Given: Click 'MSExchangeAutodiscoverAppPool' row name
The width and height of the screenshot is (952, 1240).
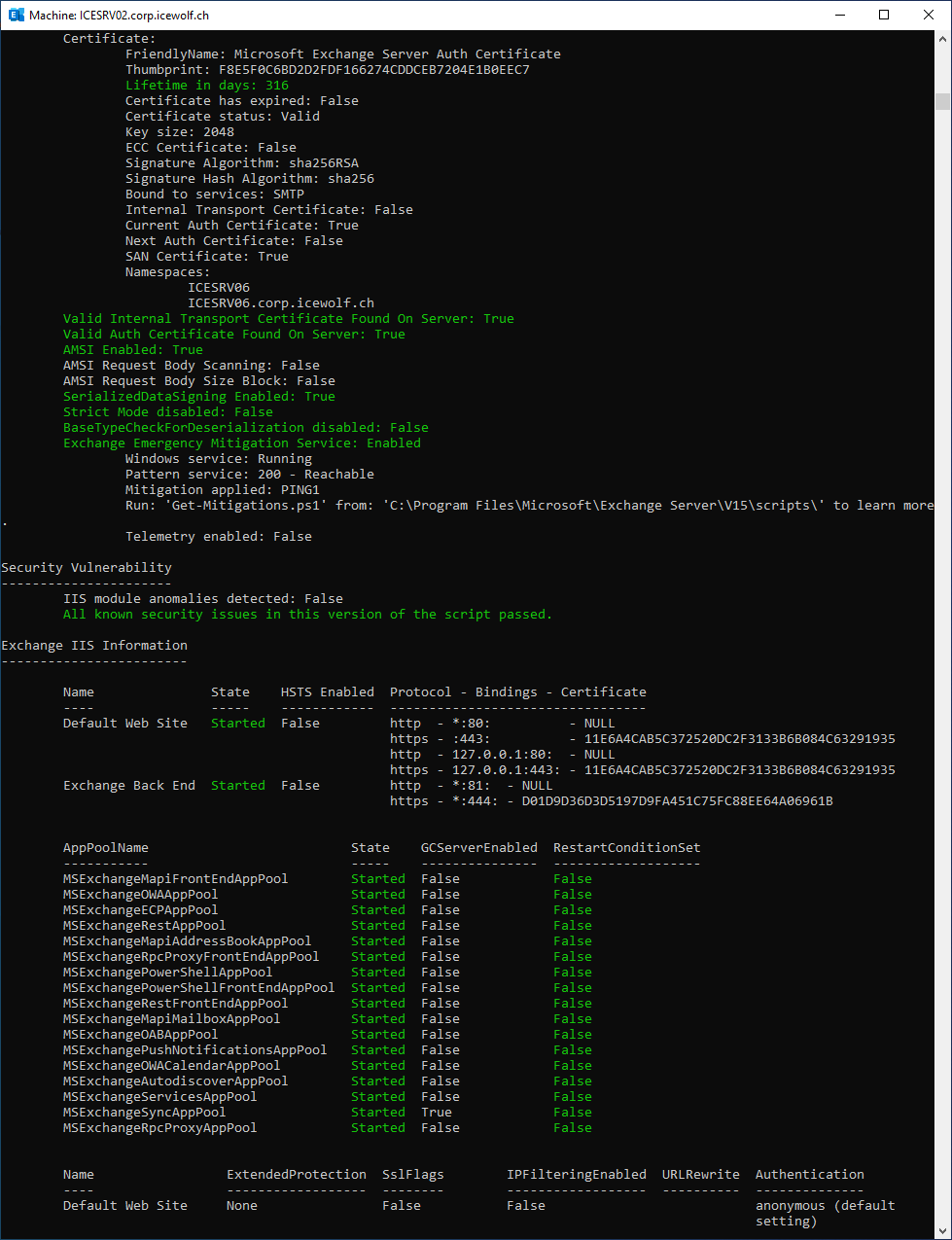Looking at the screenshot, I should click(x=176, y=1081).
